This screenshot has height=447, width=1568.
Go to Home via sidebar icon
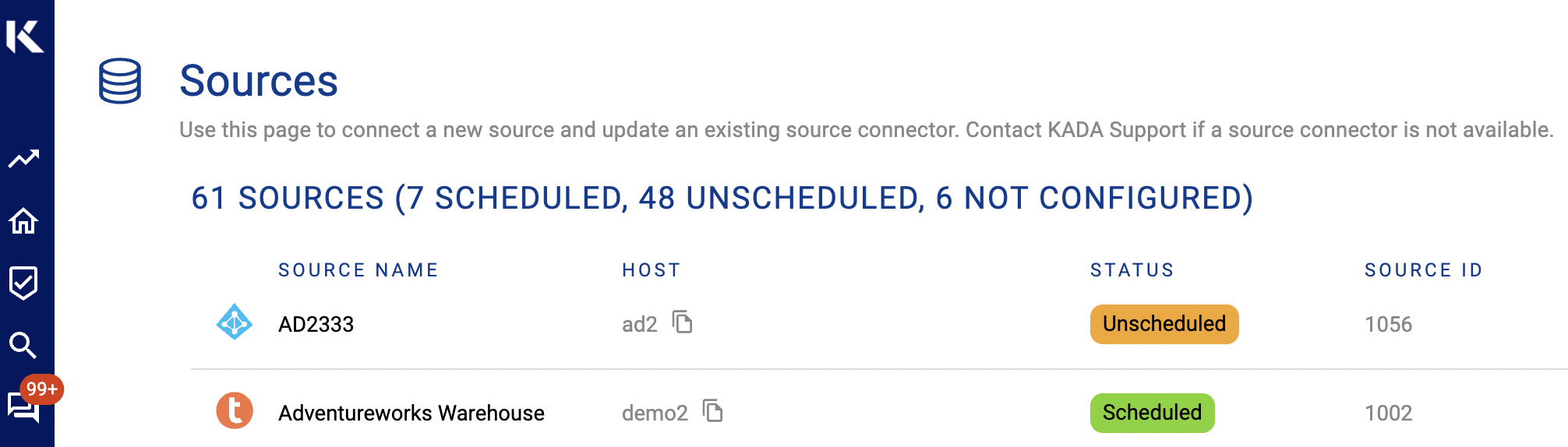pyautogui.click(x=24, y=221)
